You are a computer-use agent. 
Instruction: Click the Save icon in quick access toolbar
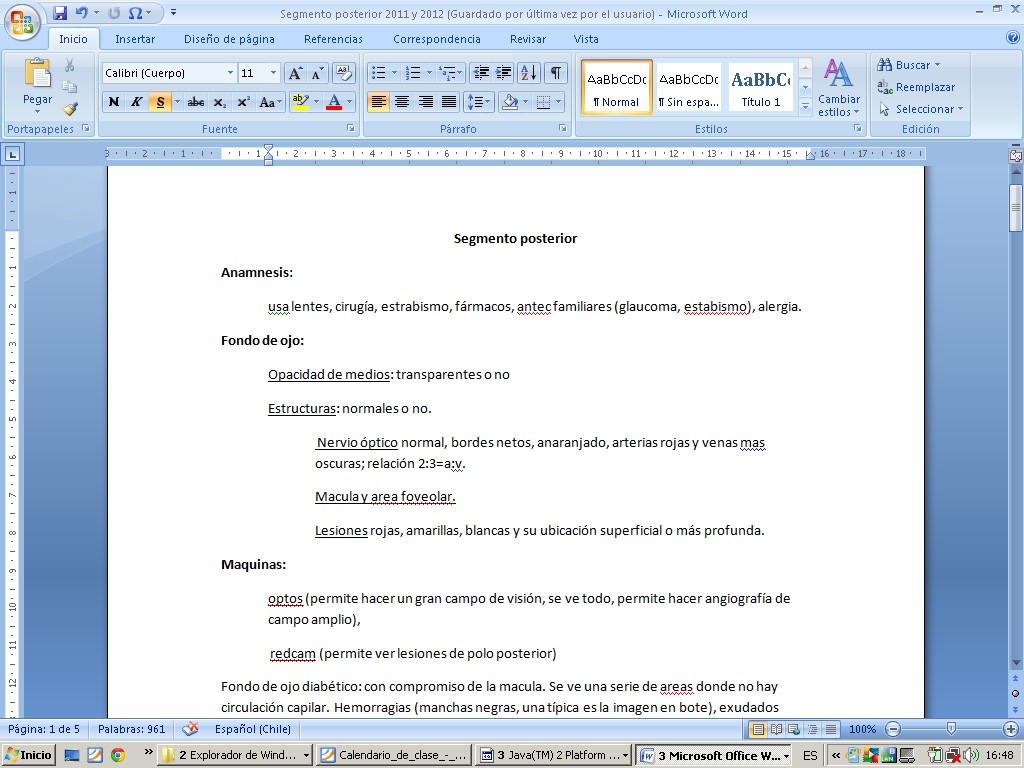pos(60,13)
